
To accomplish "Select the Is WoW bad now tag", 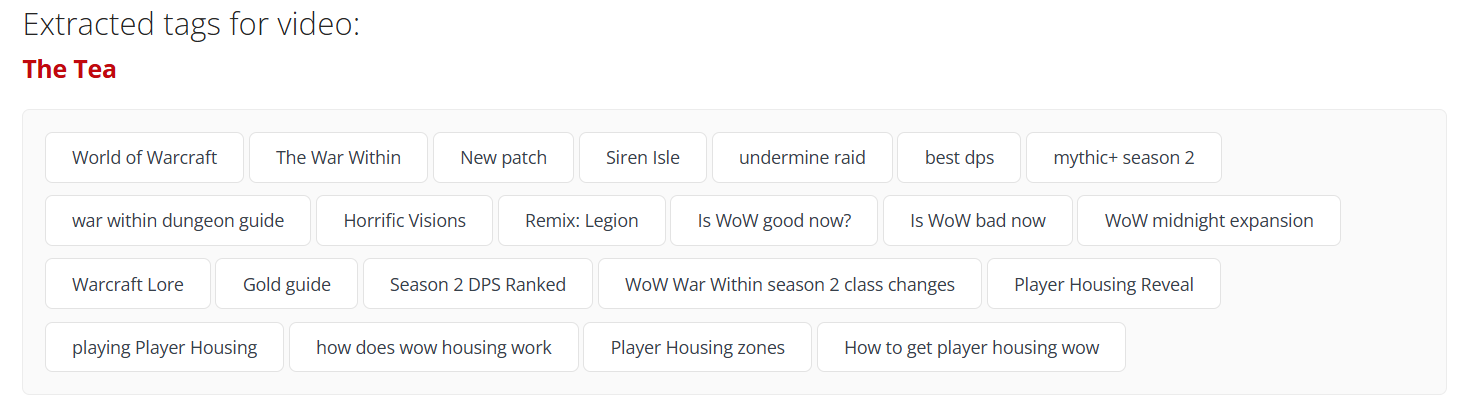I will coord(978,221).
